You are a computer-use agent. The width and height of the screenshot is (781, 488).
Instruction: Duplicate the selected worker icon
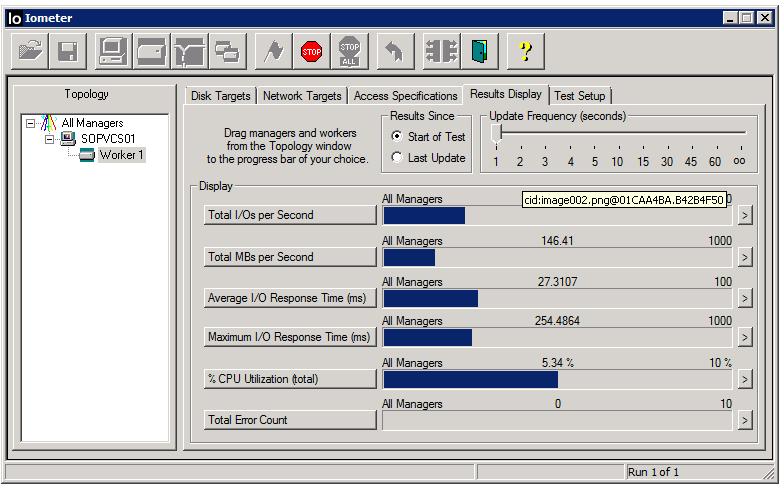(x=228, y=51)
